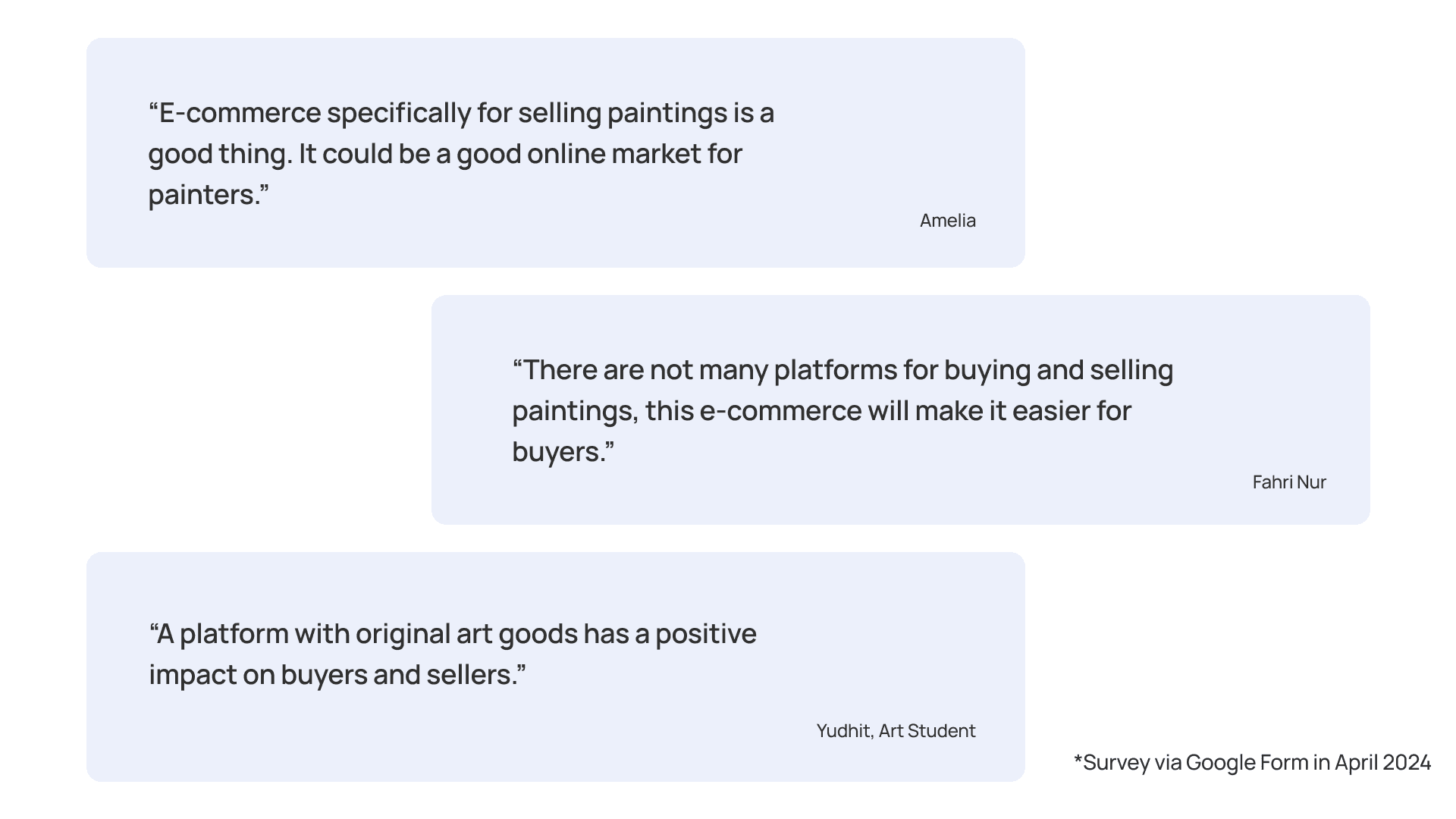1456x819 pixels.
Task: Click the word 'buyers.' in second quote
Action: (x=563, y=452)
